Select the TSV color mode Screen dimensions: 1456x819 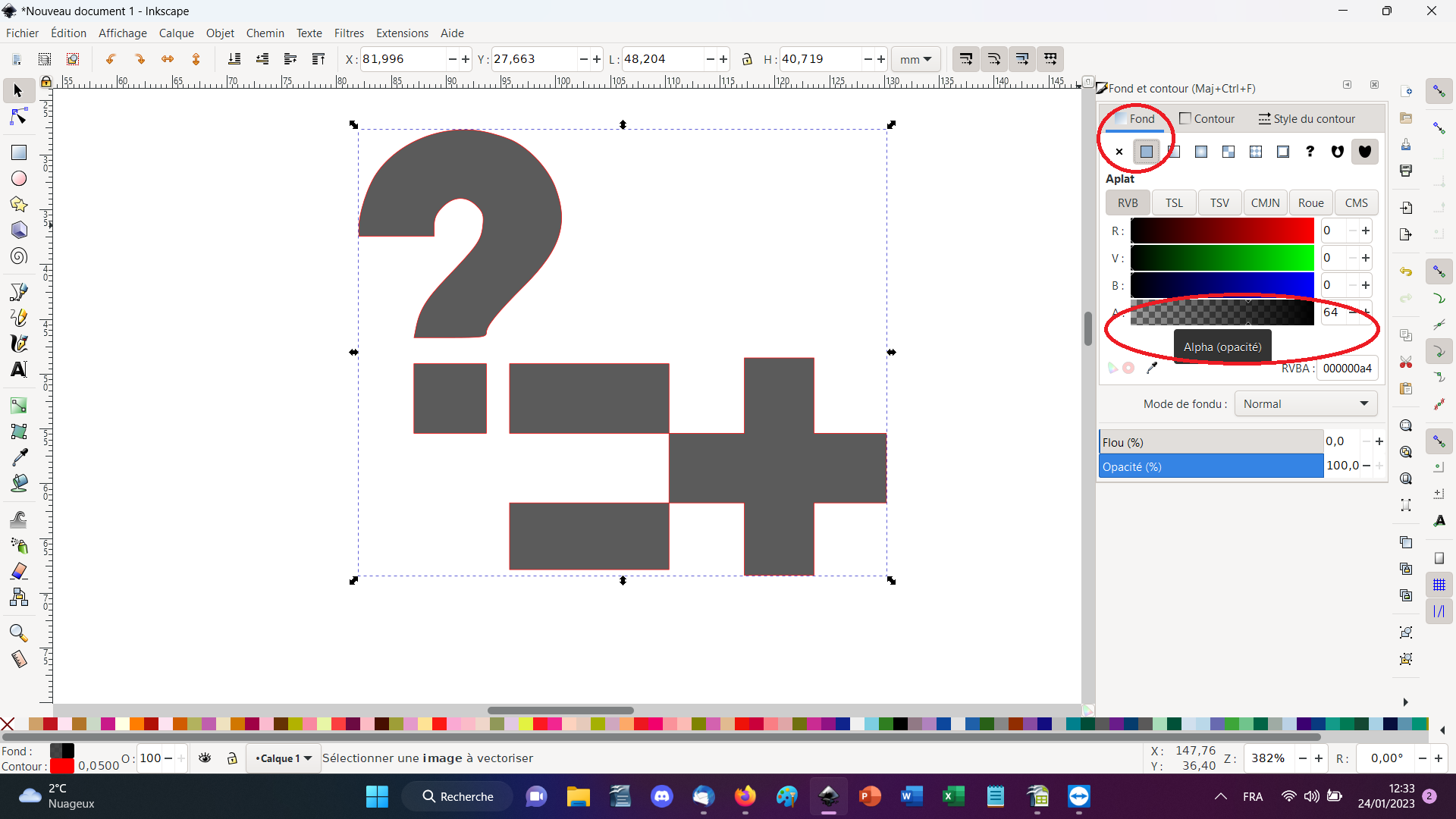(1219, 202)
